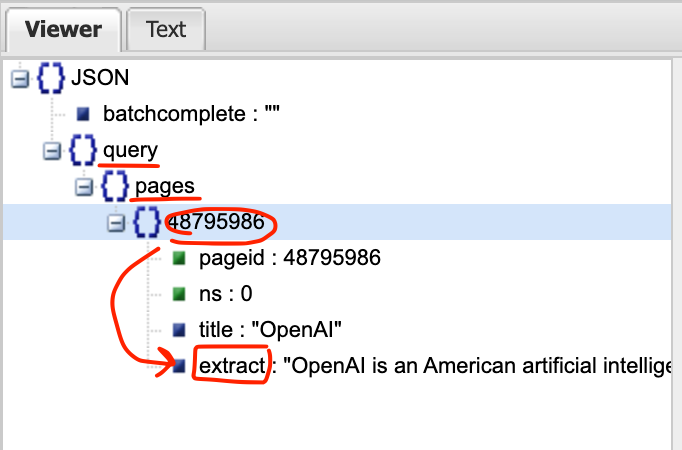Click the blue square icon beside extract

tap(179, 366)
